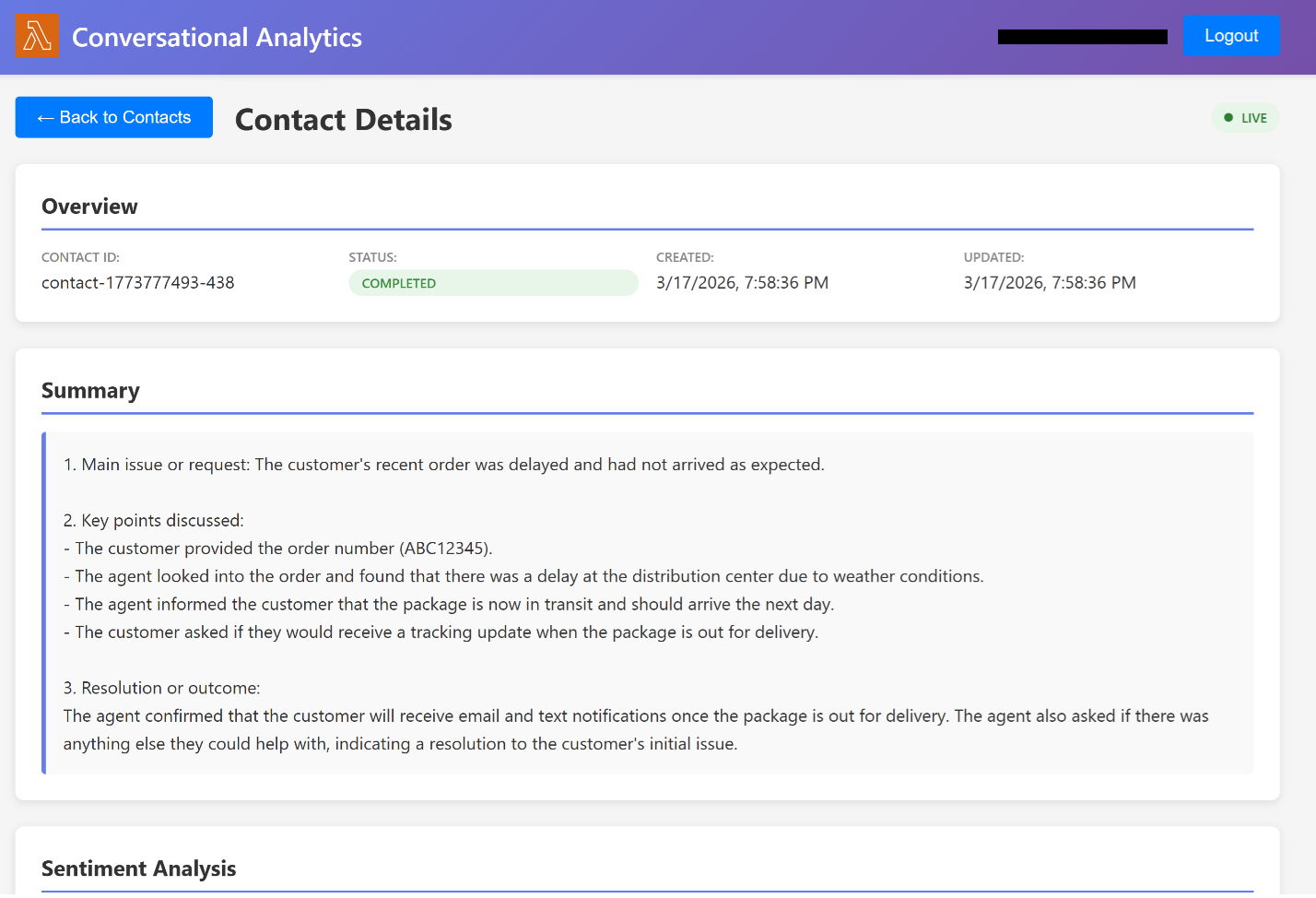Image resolution: width=1316 pixels, height=898 pixels.
Task: Click the CREATED label
Action: click(685, 257)
